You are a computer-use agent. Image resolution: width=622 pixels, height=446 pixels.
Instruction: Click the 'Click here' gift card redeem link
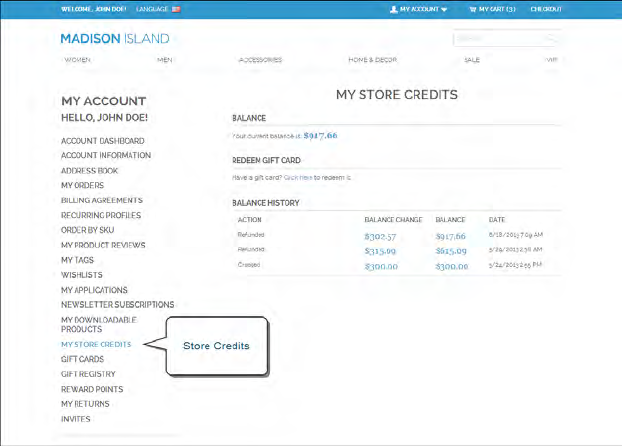click(x=298, y=178)
